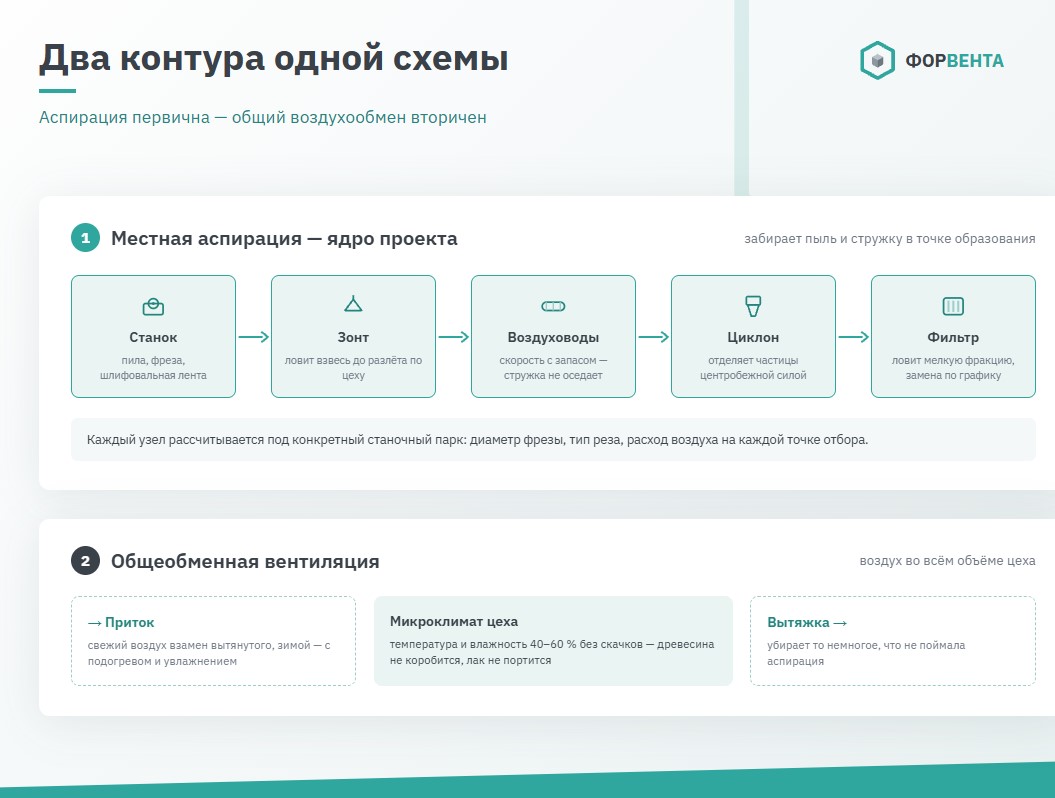Click description пила, фреза, шлифовальная лента

coord(153,367)
